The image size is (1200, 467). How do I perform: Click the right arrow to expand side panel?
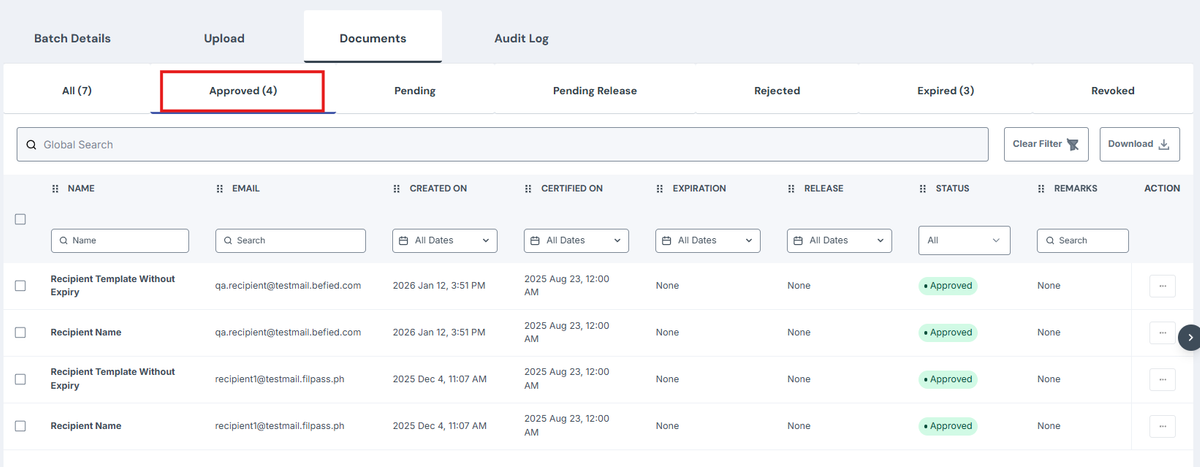click(1189, 338)
